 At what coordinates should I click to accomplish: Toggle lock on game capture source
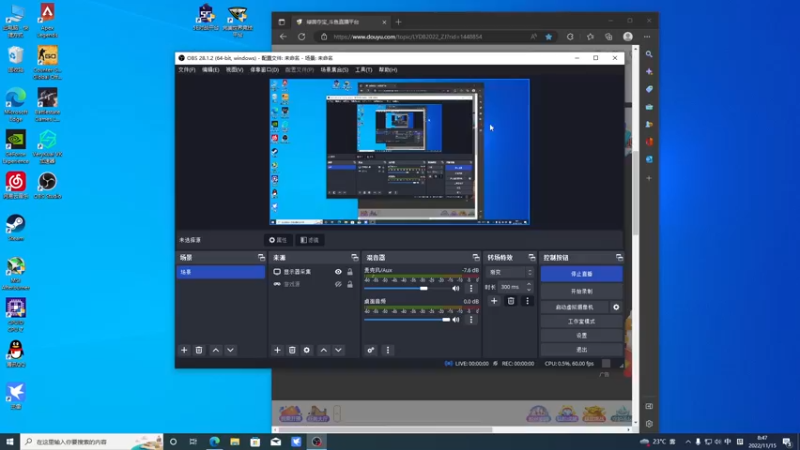(x=350, y=284)
